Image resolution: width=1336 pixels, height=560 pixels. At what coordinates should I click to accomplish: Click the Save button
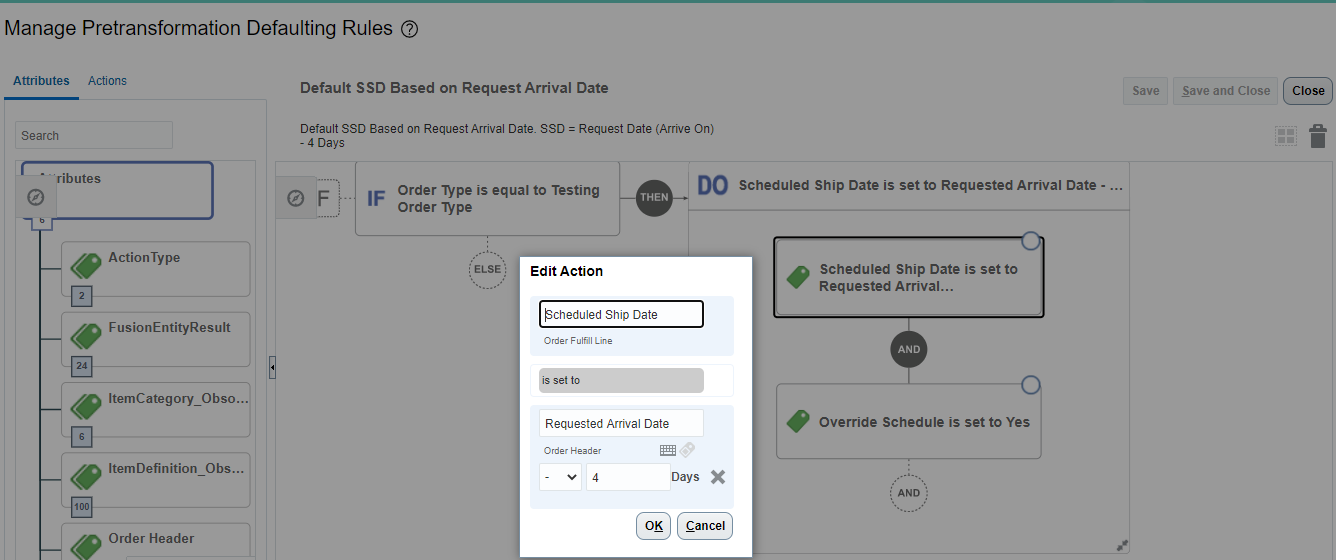tap(1146, 90)
